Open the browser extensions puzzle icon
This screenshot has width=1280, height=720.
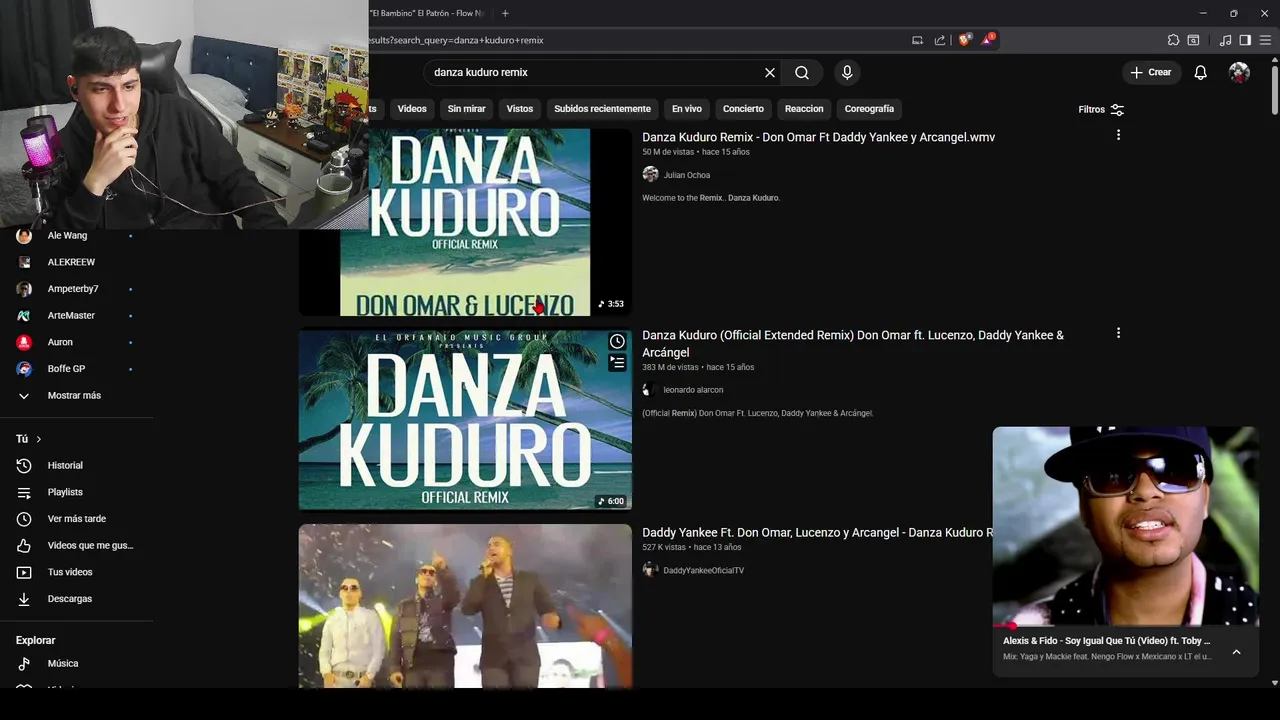1173,40
